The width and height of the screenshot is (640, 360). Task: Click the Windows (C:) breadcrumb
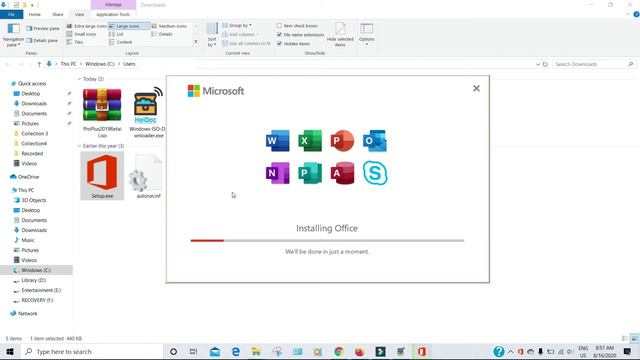[x=100, y=64]
